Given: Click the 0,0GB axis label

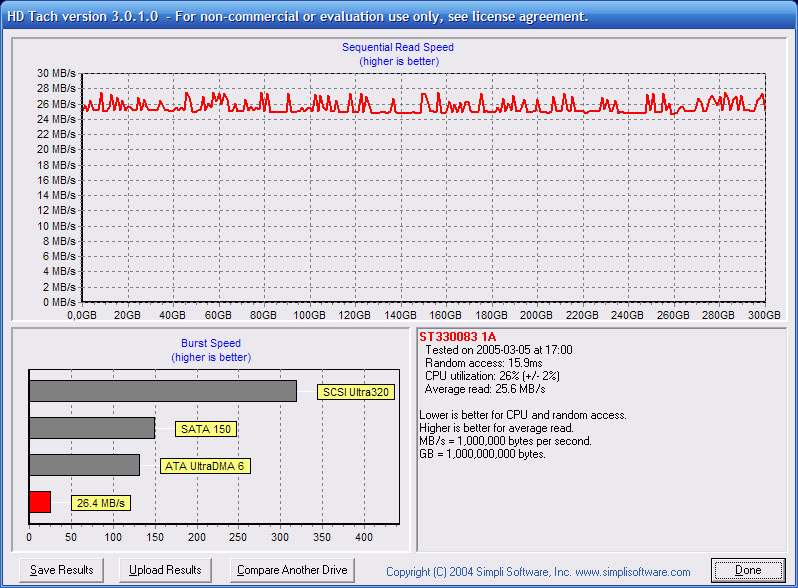Looking at the screenshot, I should pyautogui.click(x=82, y=315).
